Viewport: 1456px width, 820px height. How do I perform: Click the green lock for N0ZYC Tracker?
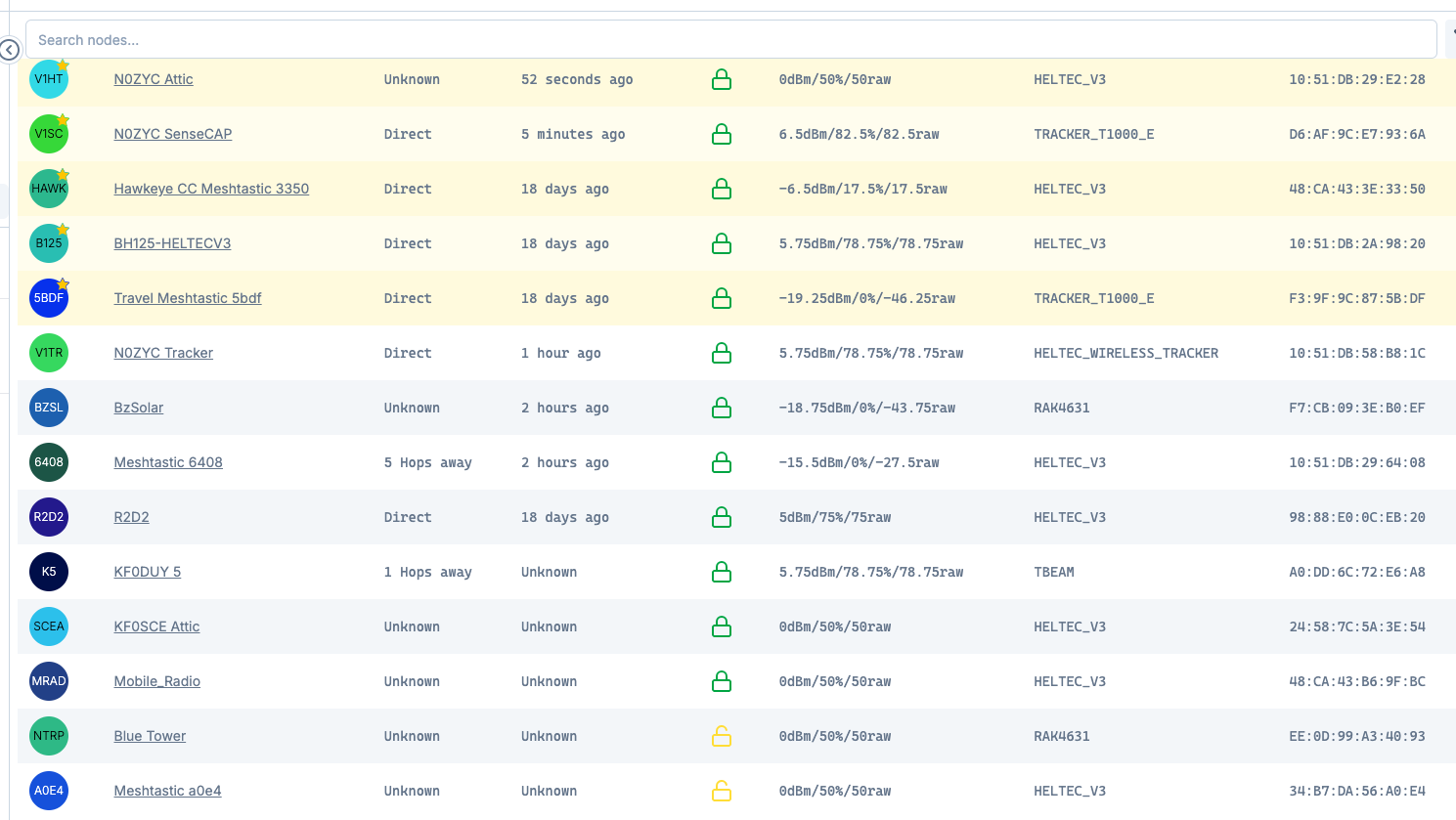722,353
